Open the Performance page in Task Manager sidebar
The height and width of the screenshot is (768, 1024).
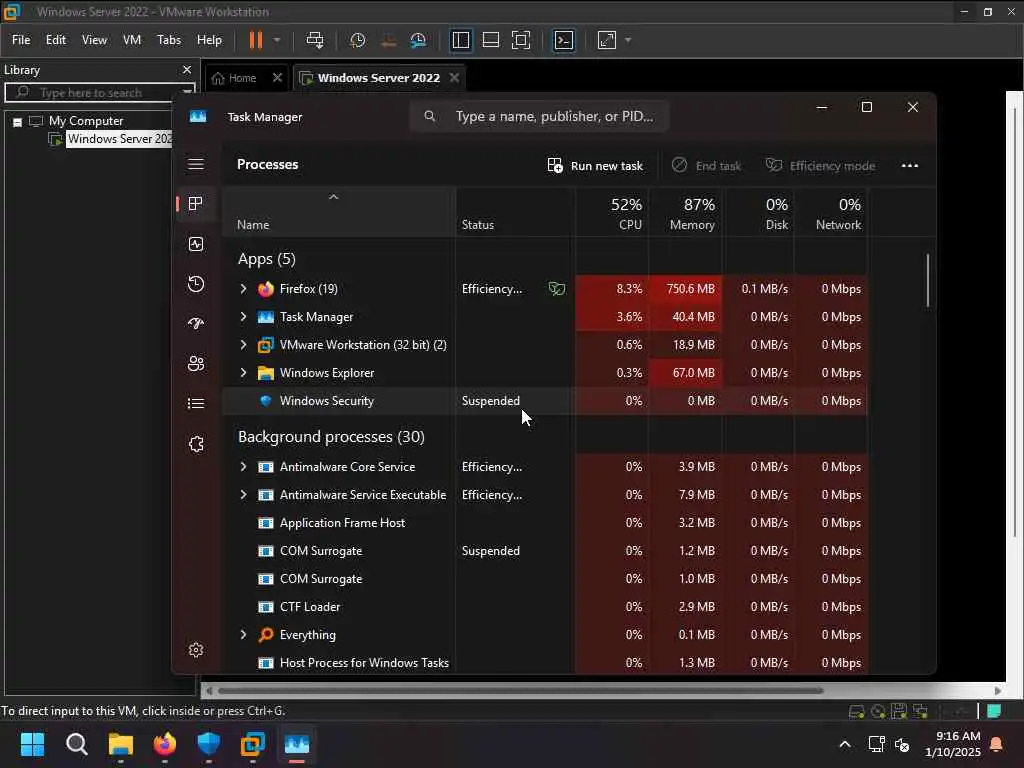coord(196,244)
